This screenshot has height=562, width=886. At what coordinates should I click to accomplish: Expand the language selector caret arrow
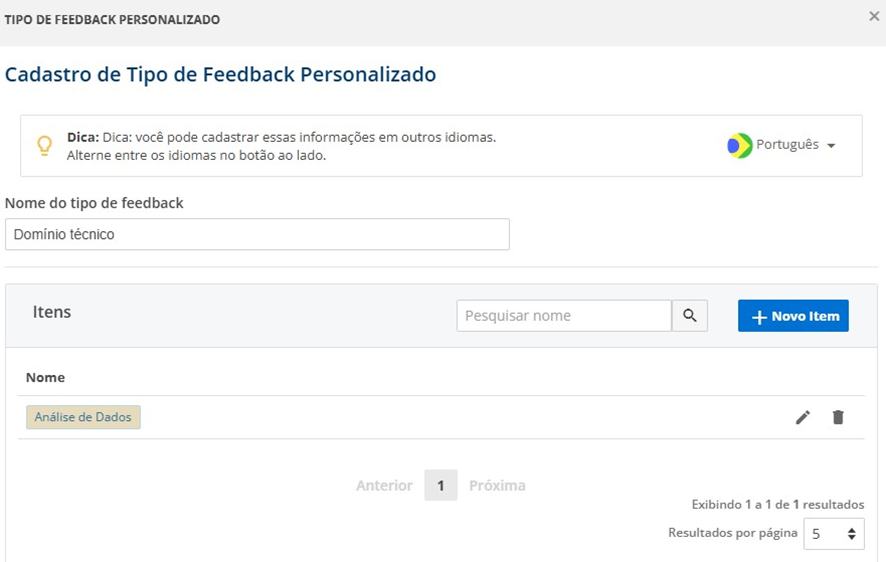click(x=831, y=146)
